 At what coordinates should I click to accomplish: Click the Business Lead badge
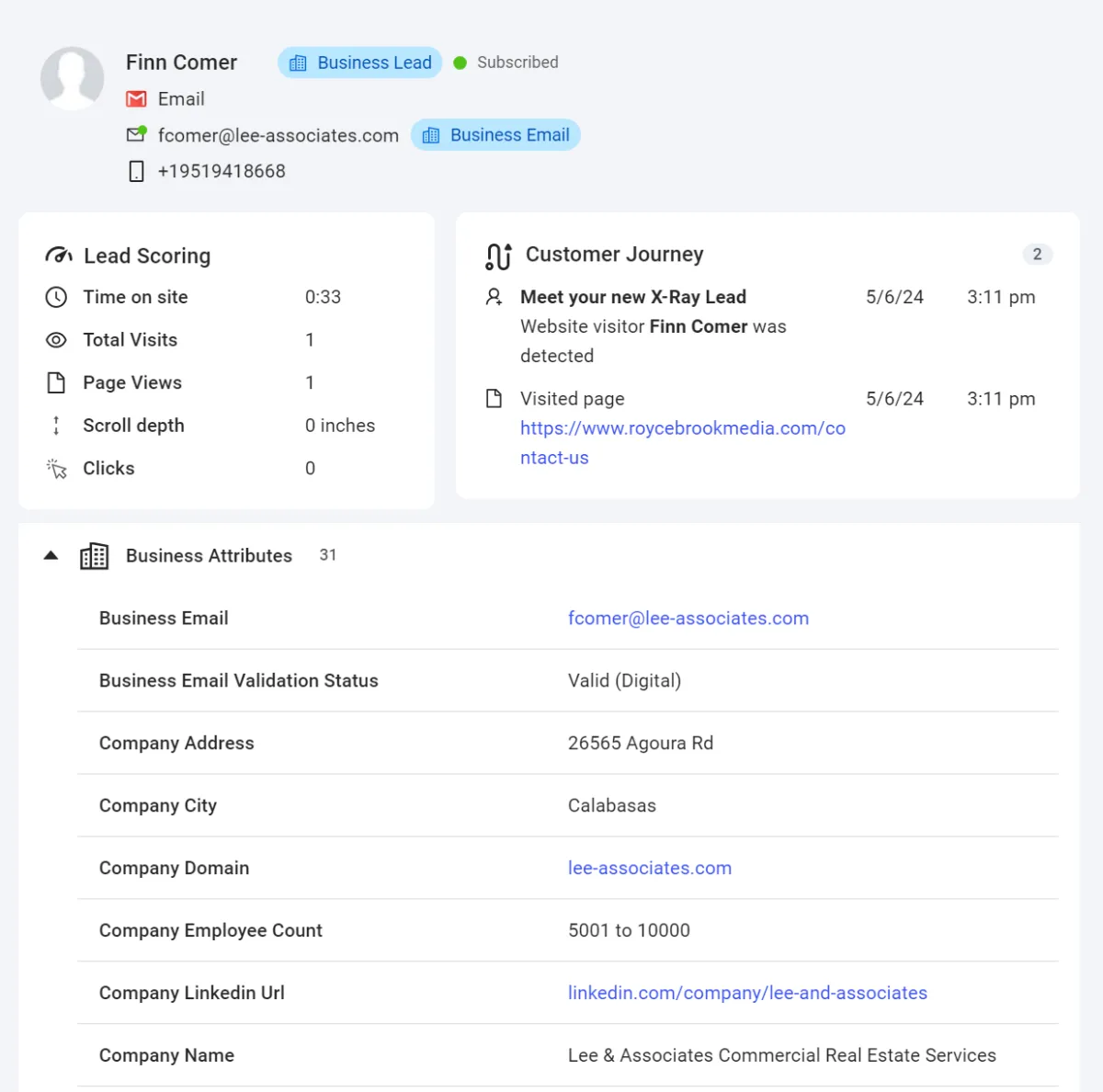(x=360, y=63)
